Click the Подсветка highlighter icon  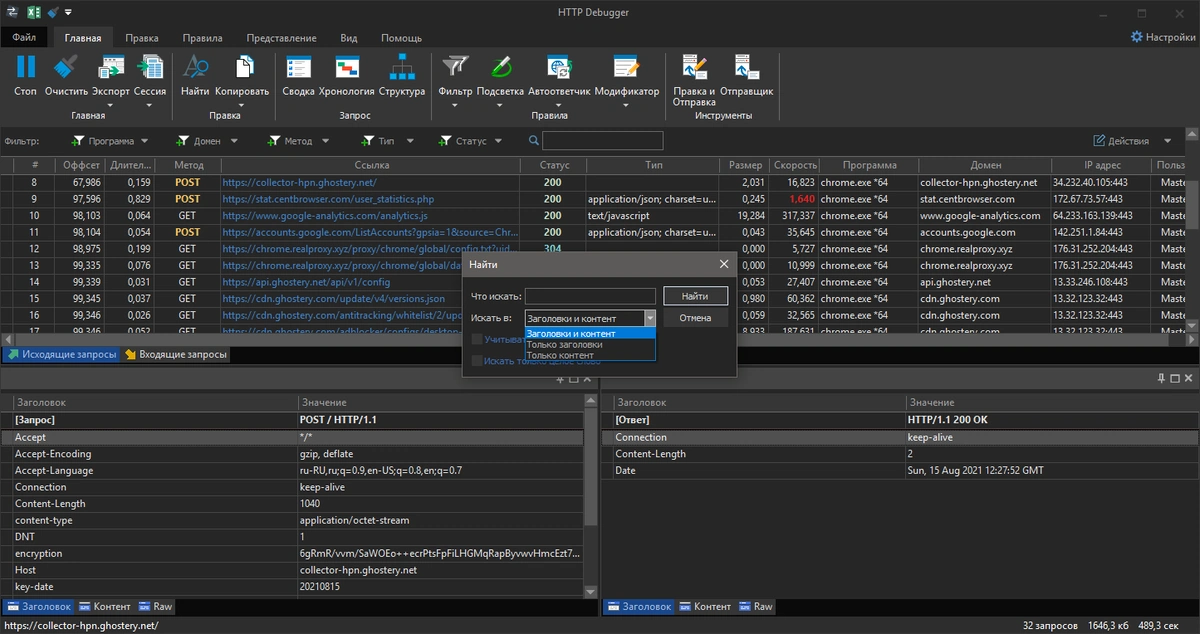(x=501, y=67)
